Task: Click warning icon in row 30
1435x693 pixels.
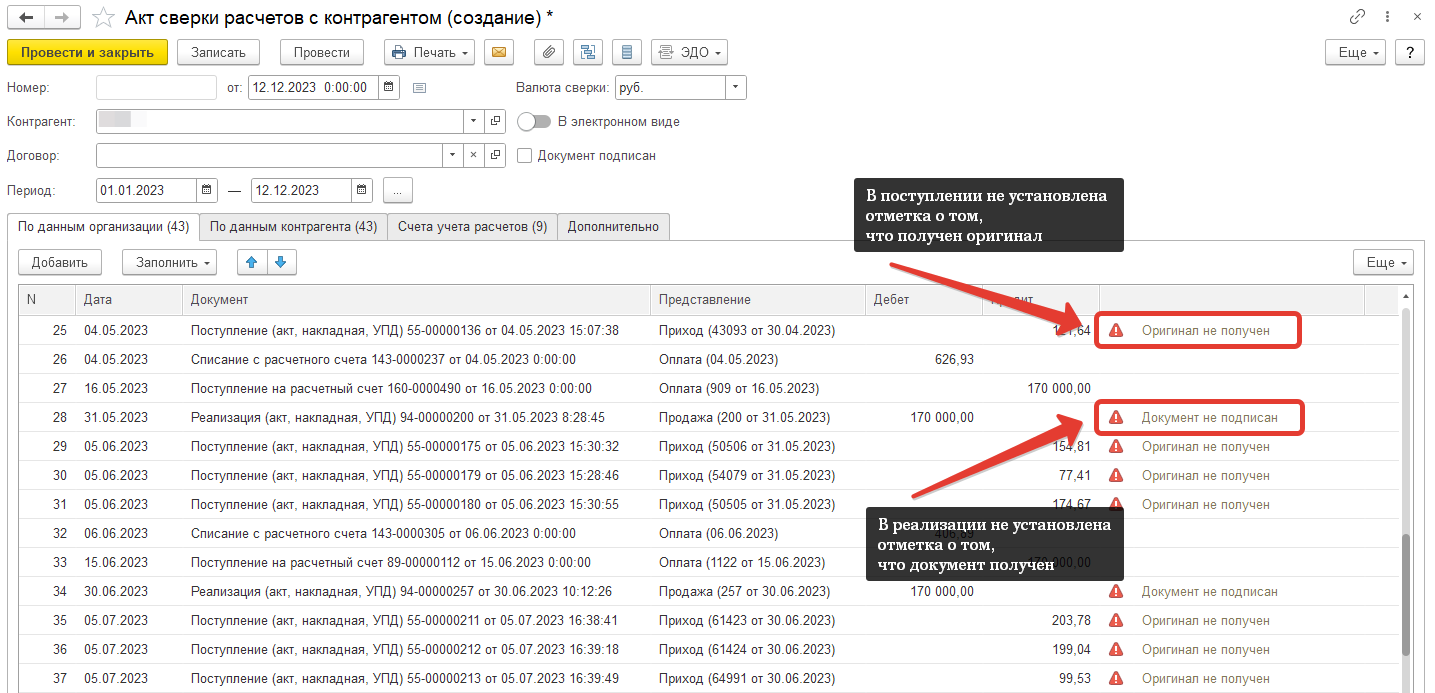Action: pyautogui.click(x=1116, y=475)
